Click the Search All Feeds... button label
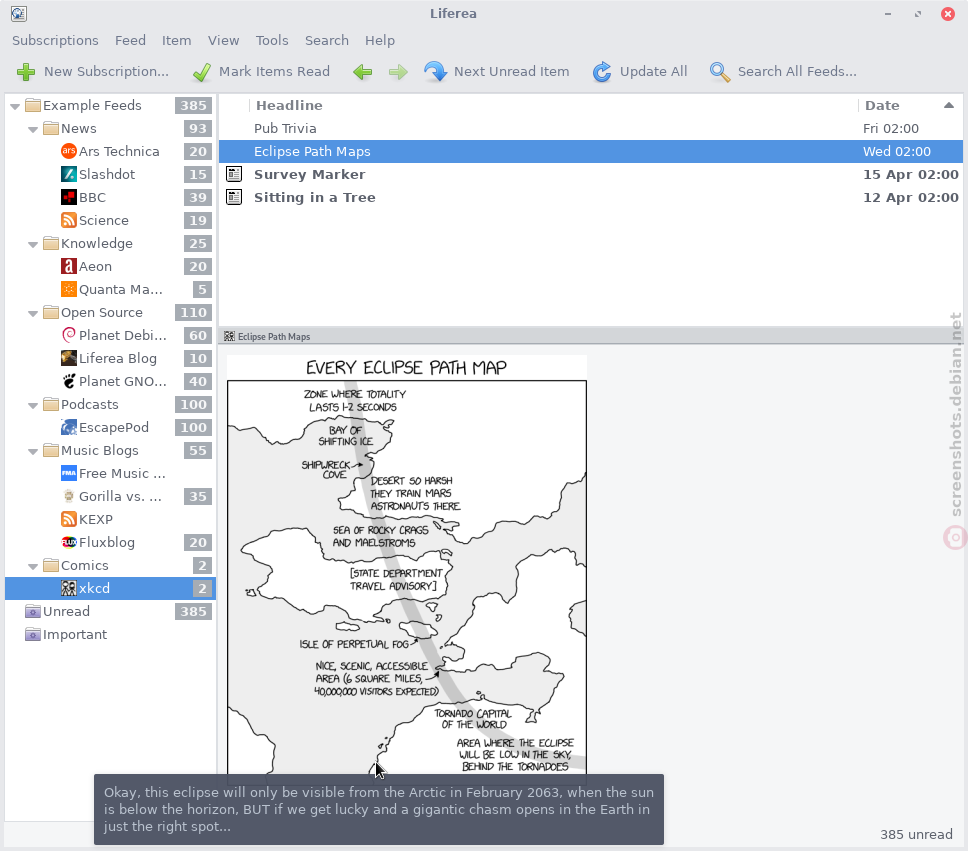968x851 pixels. click(x=797, y=72)
